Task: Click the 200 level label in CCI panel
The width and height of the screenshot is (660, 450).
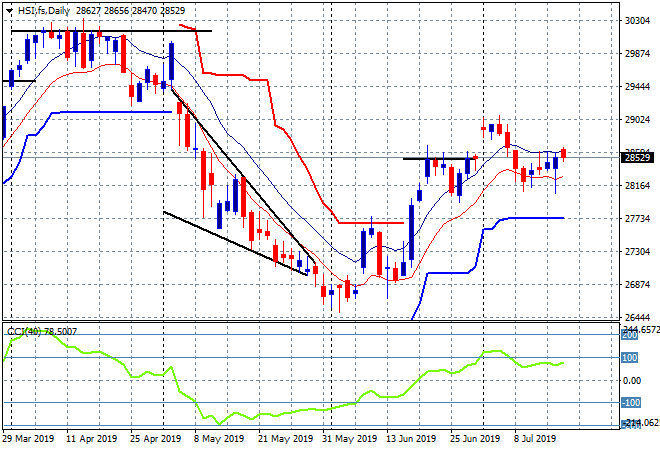Action: [x=630, y=335]
